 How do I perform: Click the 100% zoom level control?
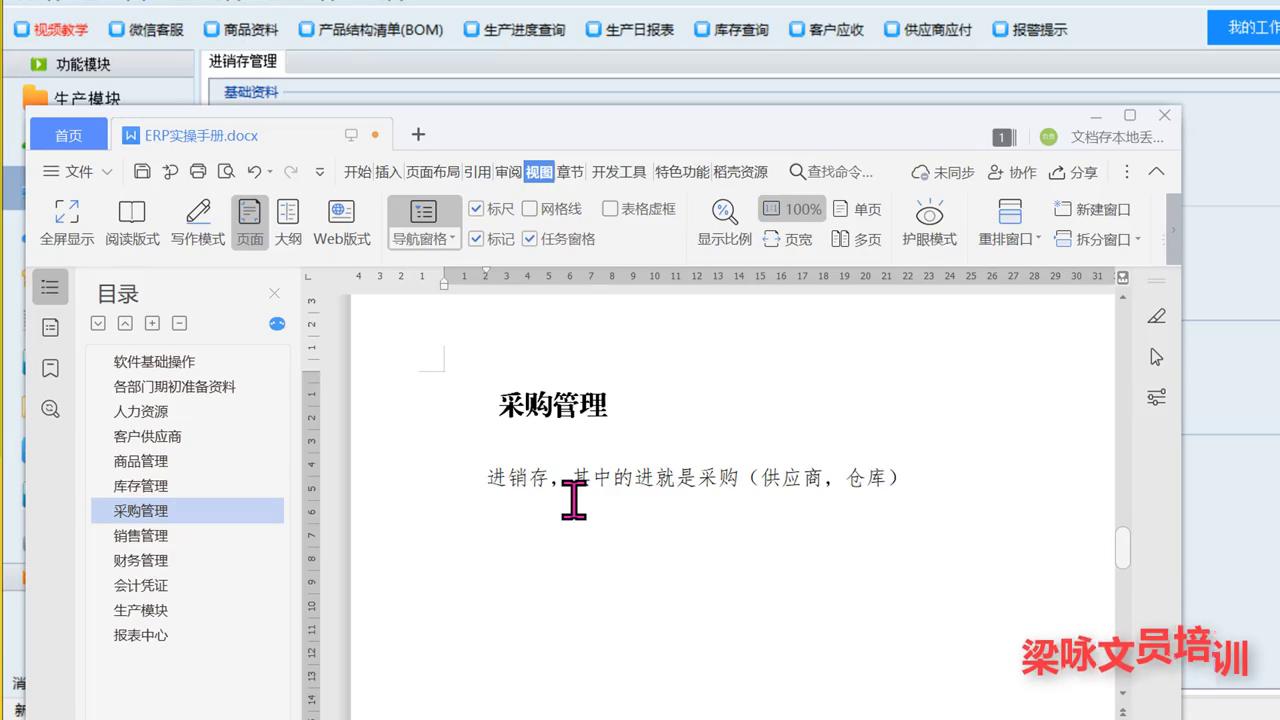click(x=791, y=208)
